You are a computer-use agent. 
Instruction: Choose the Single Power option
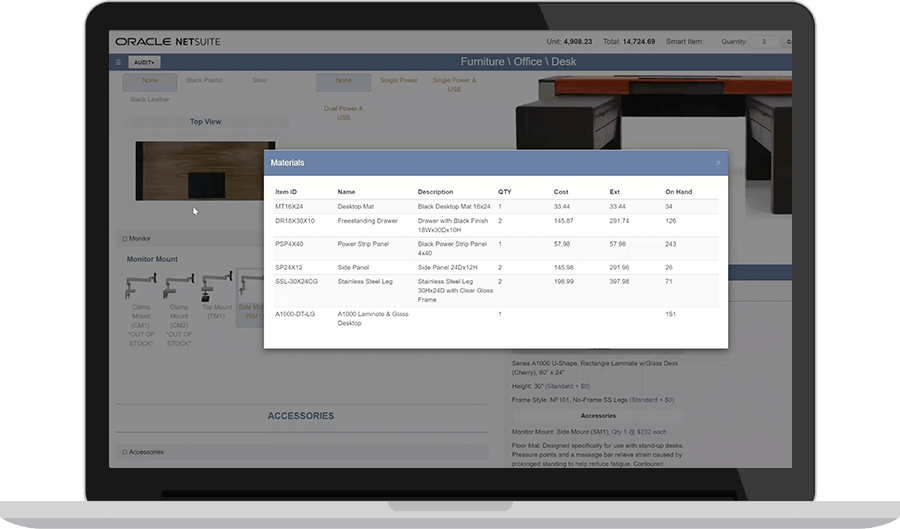(x=399, y=80)
